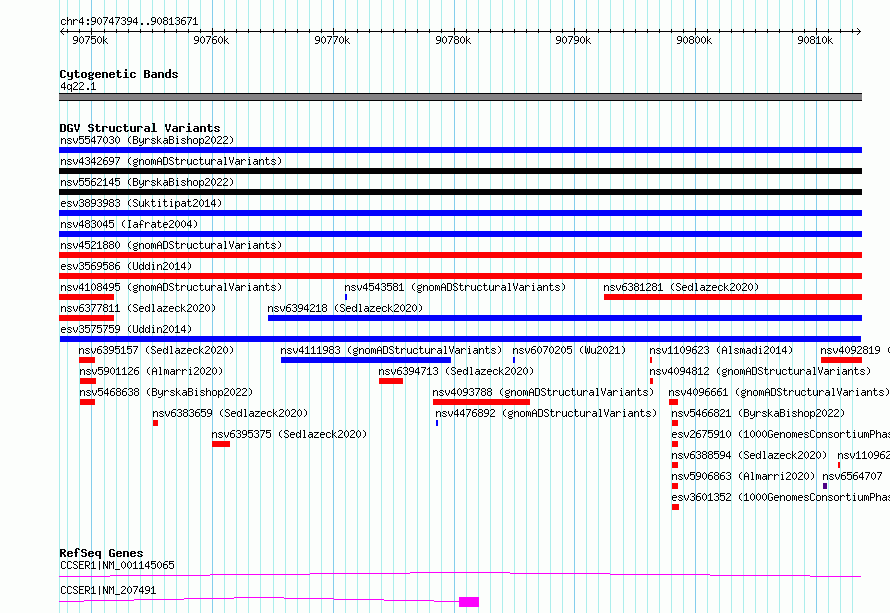
Task: Click nsv6395157 (Sedlazeck2020) label
Action: click(156, 350)
